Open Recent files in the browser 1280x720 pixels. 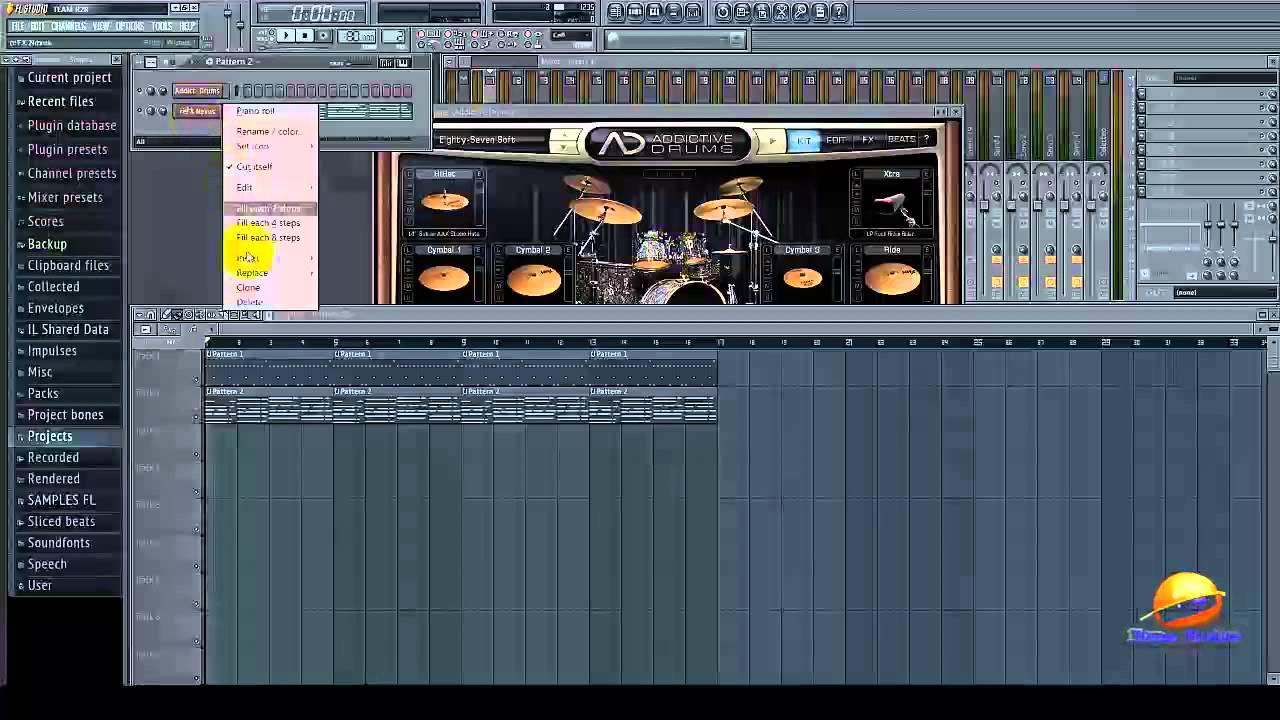[x=60, y=101]
